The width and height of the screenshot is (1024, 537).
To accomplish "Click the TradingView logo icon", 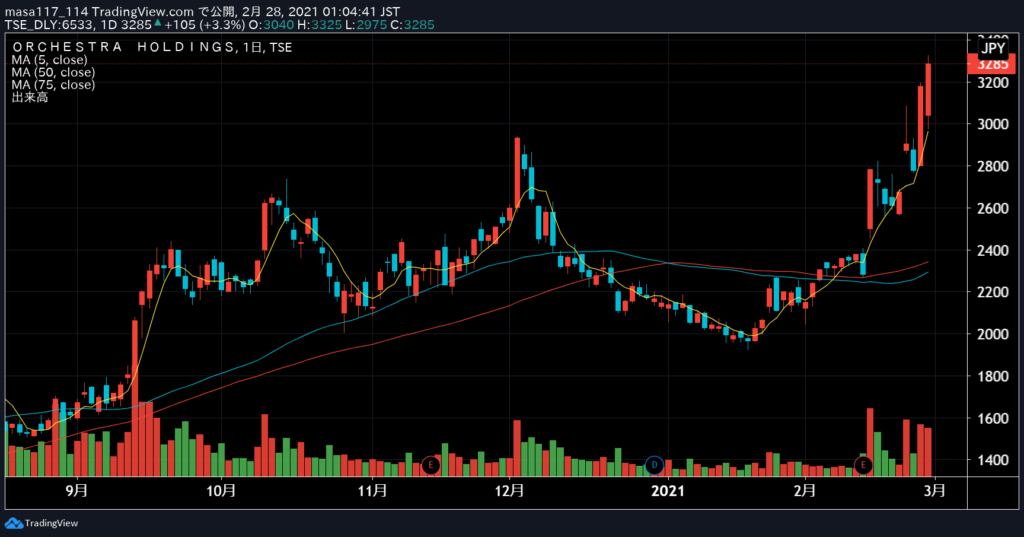I will (13, 523).
